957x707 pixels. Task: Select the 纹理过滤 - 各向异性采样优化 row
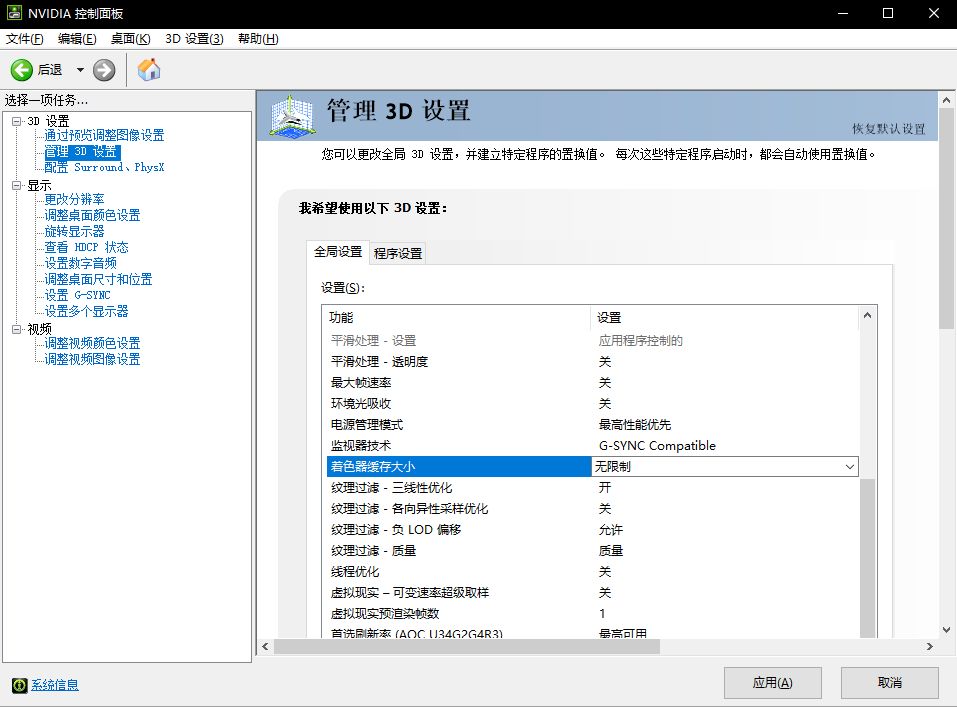[593, 509]
